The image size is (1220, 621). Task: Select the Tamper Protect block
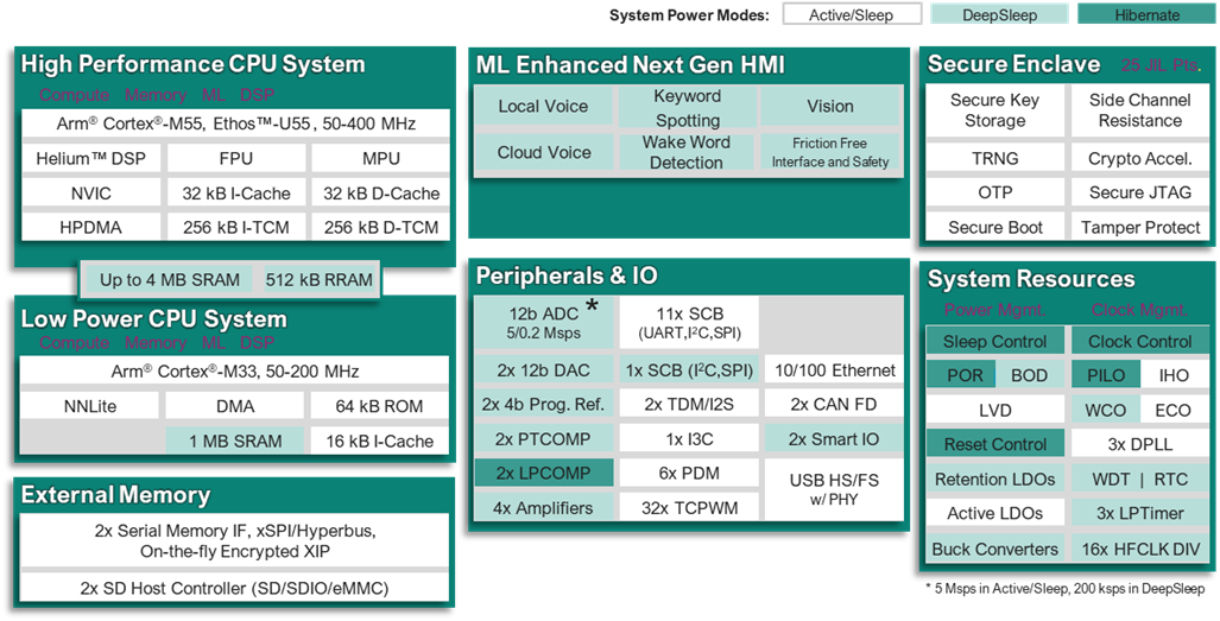tap(1140, 227)
